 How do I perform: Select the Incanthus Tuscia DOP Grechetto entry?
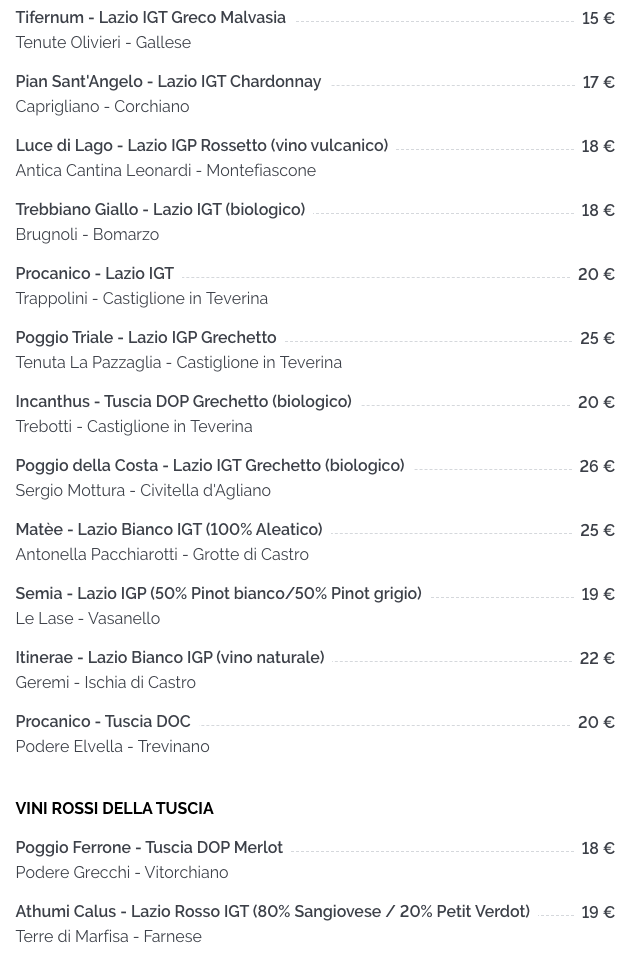coord(183,401)
